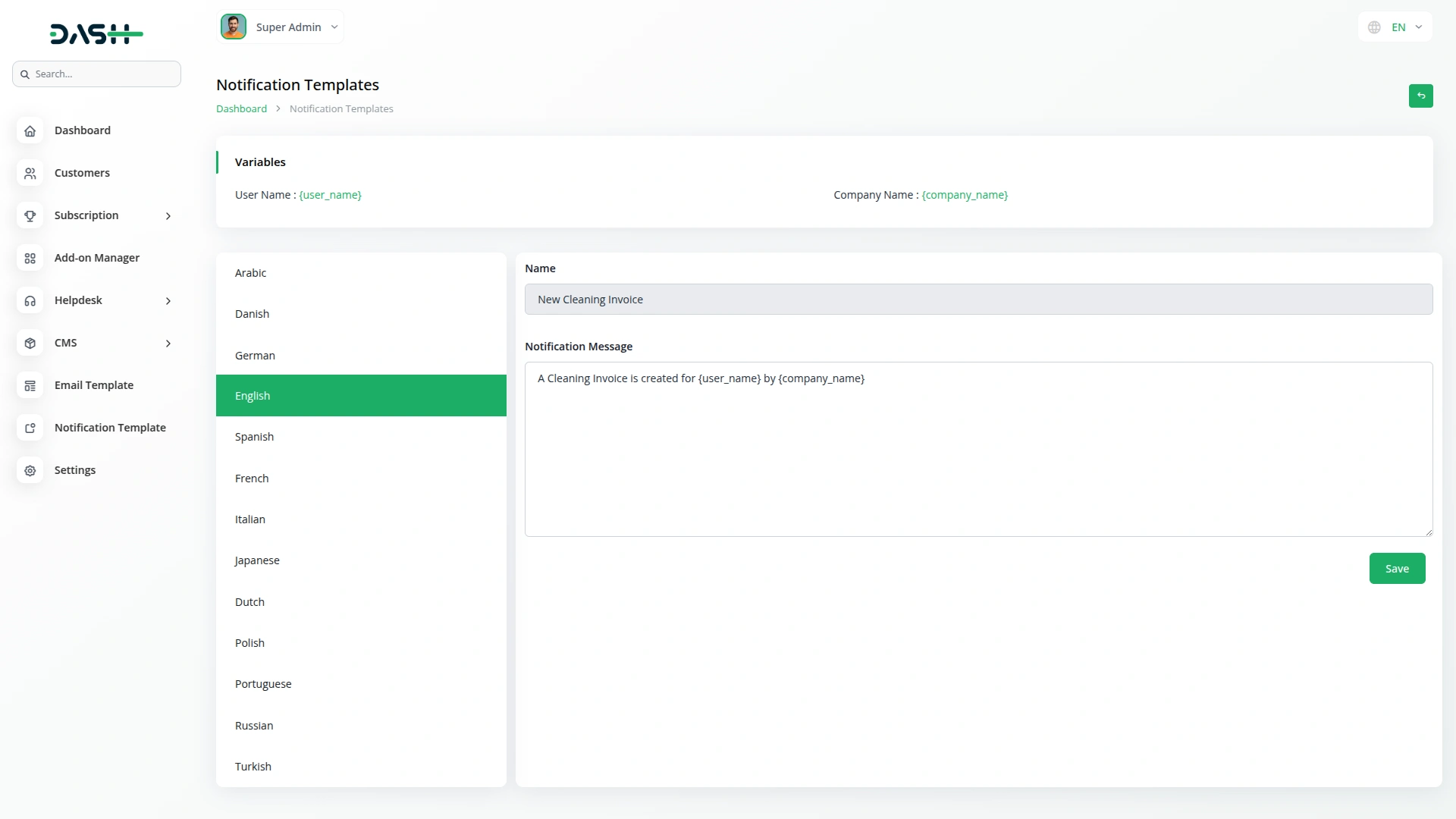
Task: Open Settings via the gear icon
Action: [30, 470]
